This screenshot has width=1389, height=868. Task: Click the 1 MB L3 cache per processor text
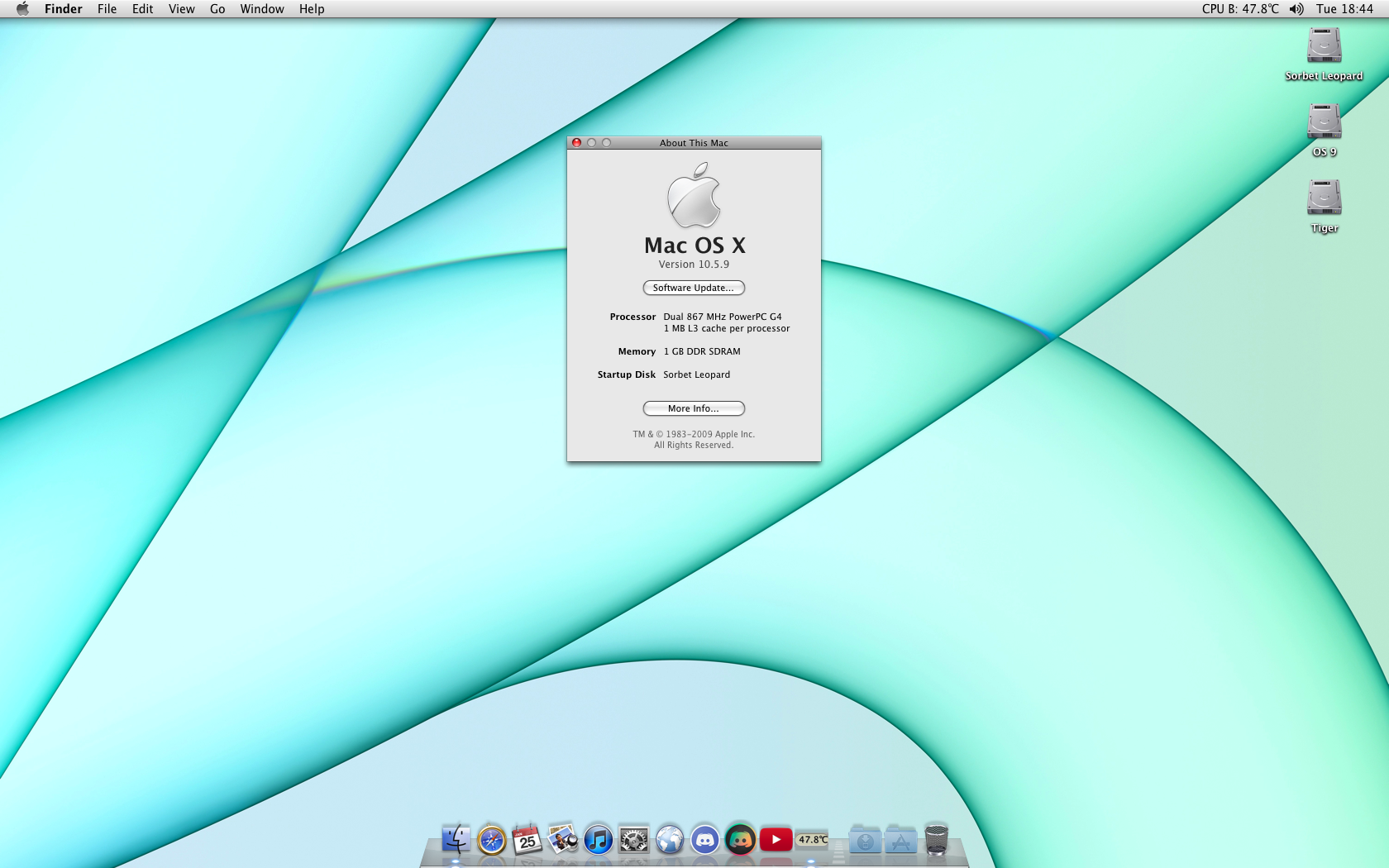pyautogui.click(x=727, y=328)
